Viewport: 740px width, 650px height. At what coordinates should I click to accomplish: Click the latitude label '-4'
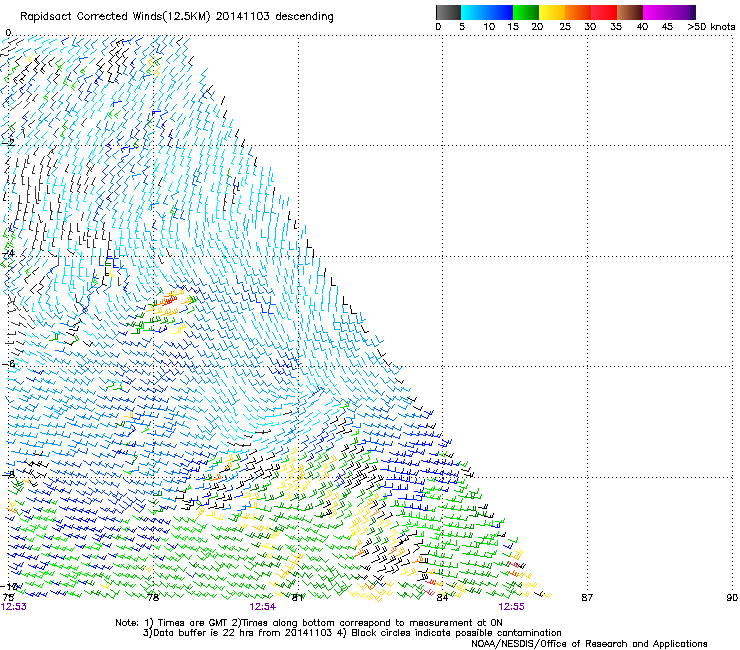tap(8, 253)
